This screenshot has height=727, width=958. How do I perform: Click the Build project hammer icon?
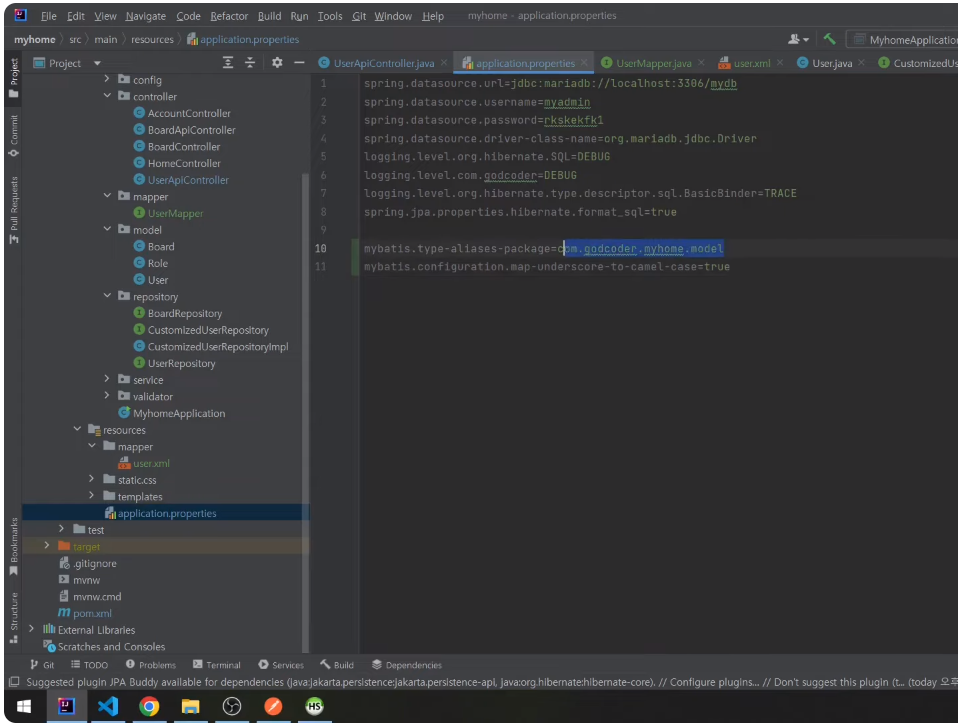[829, 39]
